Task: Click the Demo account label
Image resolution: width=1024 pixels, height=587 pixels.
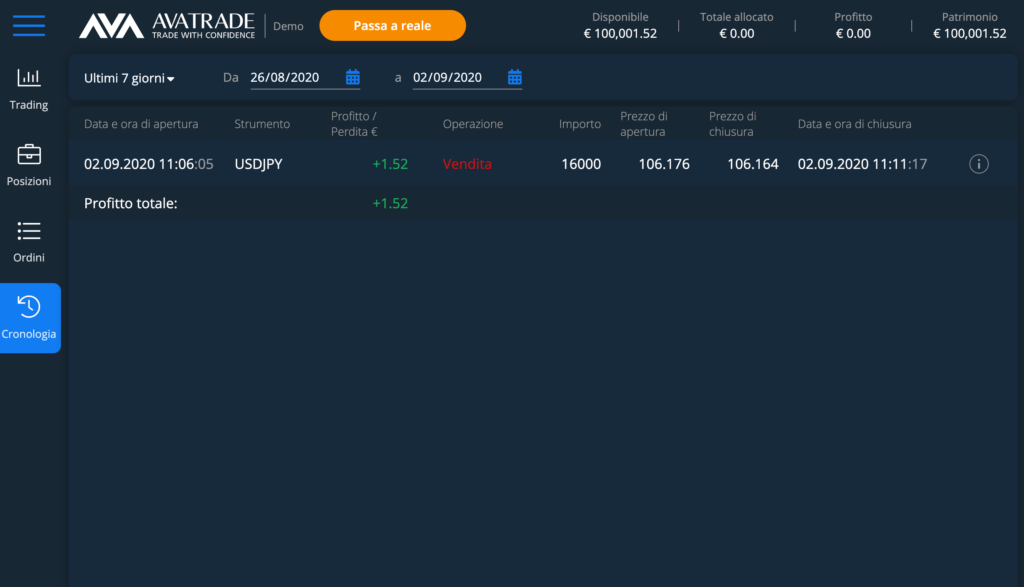Action: pyautogui.click(x=288, y=26)
